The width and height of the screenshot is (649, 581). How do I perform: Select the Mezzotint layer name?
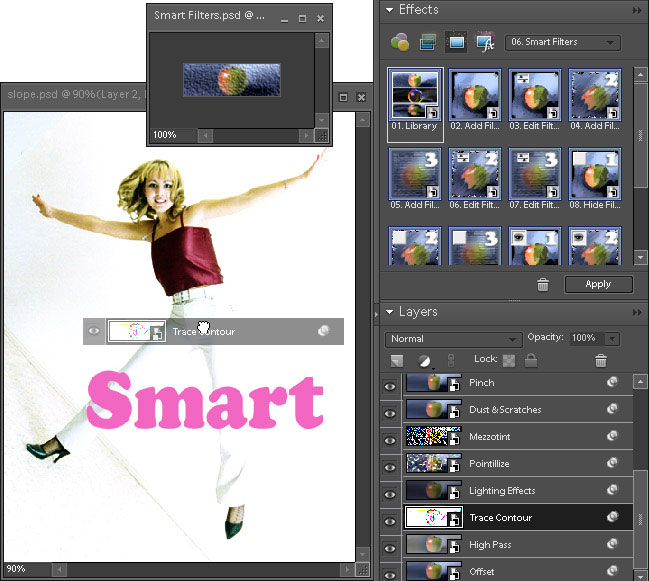tap(489, 437)
